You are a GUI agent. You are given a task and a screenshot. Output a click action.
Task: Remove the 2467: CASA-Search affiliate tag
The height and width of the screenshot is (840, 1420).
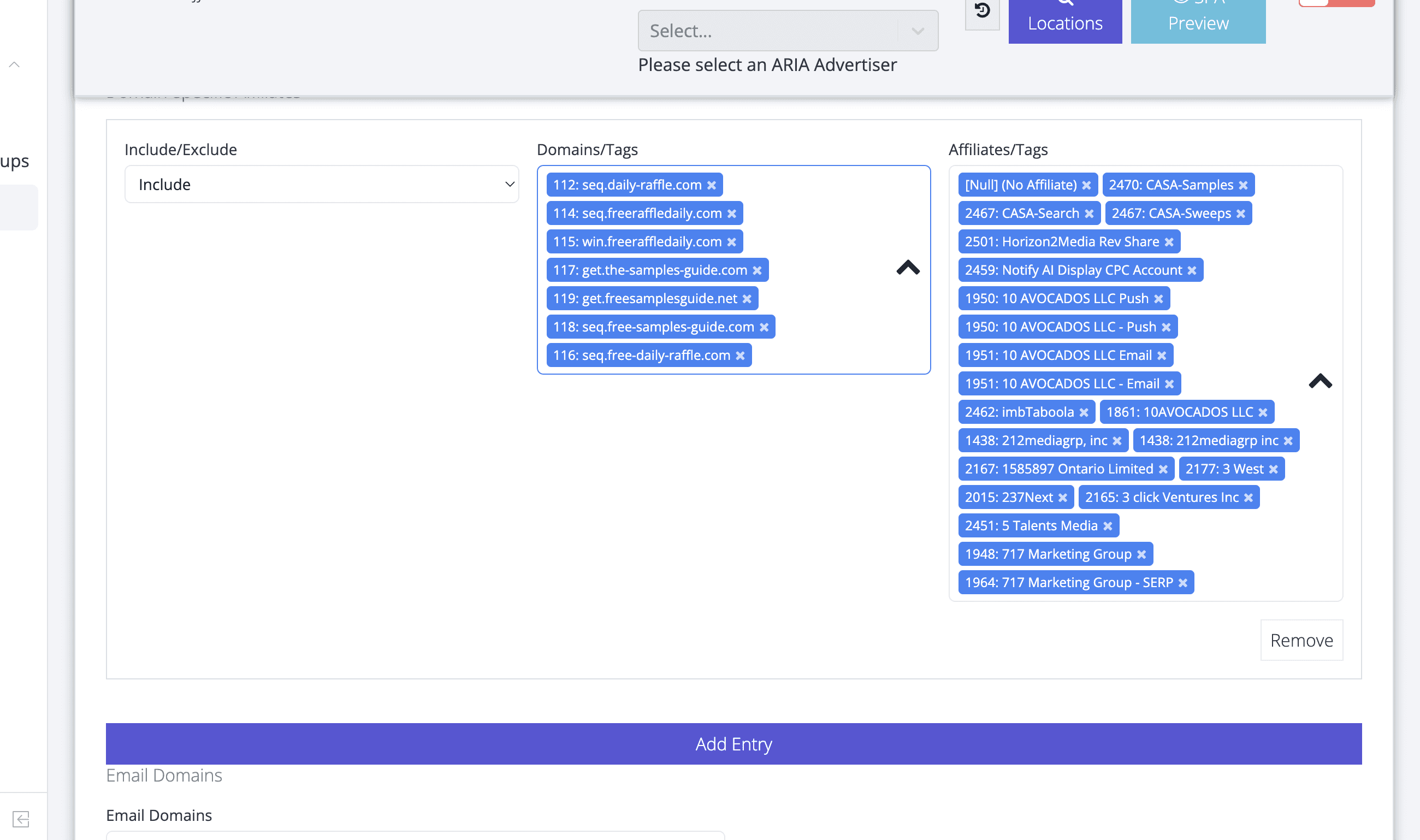[1090, 214]
